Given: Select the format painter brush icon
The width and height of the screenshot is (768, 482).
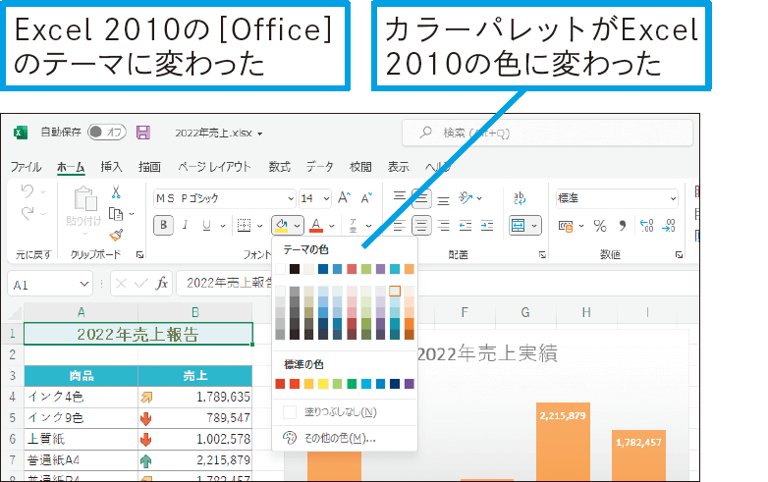Looking at the screenshot, I should coord(116,235).
